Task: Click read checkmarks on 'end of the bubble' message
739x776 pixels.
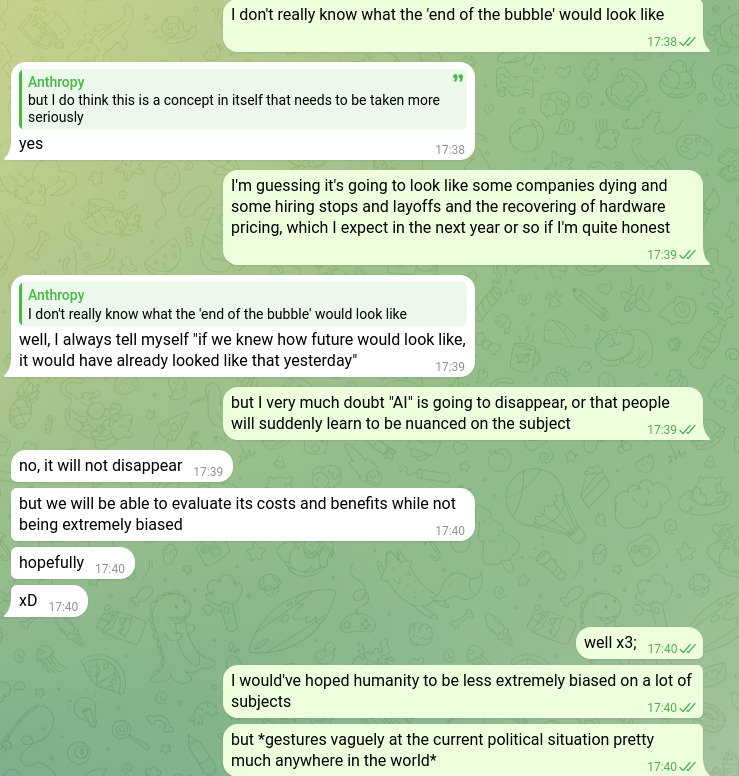Action: [687, 42]
